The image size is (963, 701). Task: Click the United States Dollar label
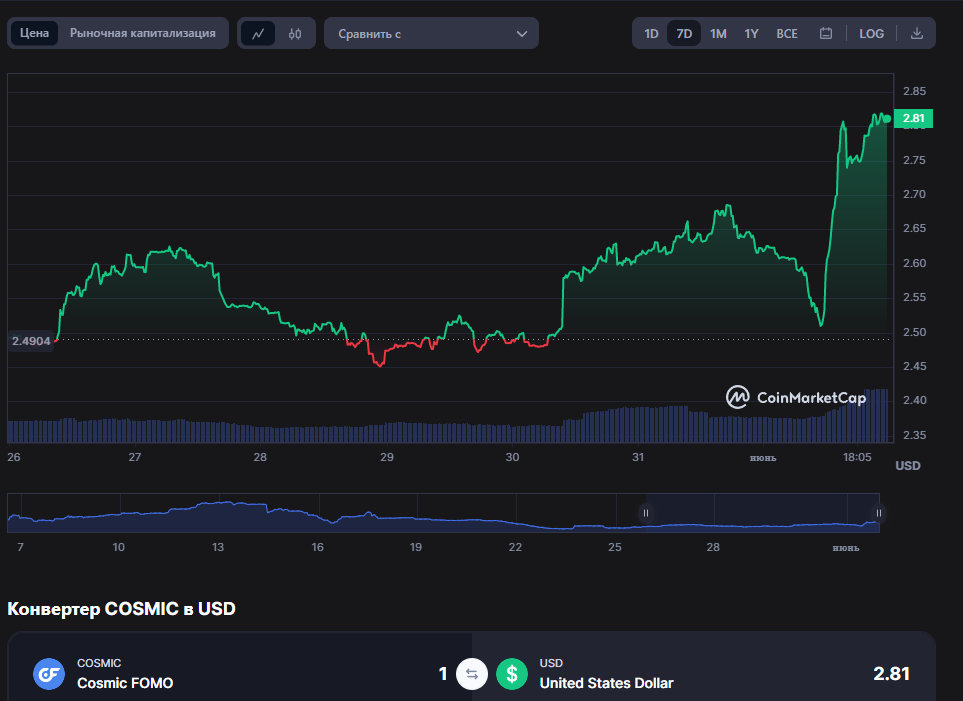(606, 683)
